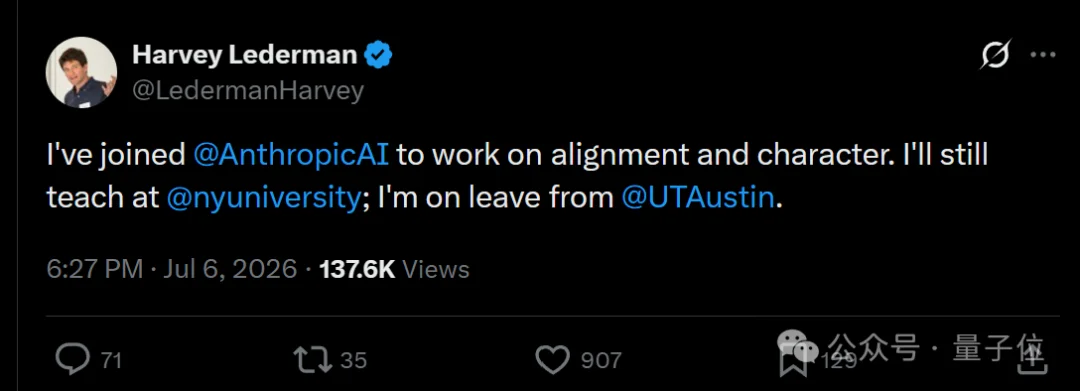
Task: Repost the tweet with the retweet icon
Action: [x=313, y=359]
